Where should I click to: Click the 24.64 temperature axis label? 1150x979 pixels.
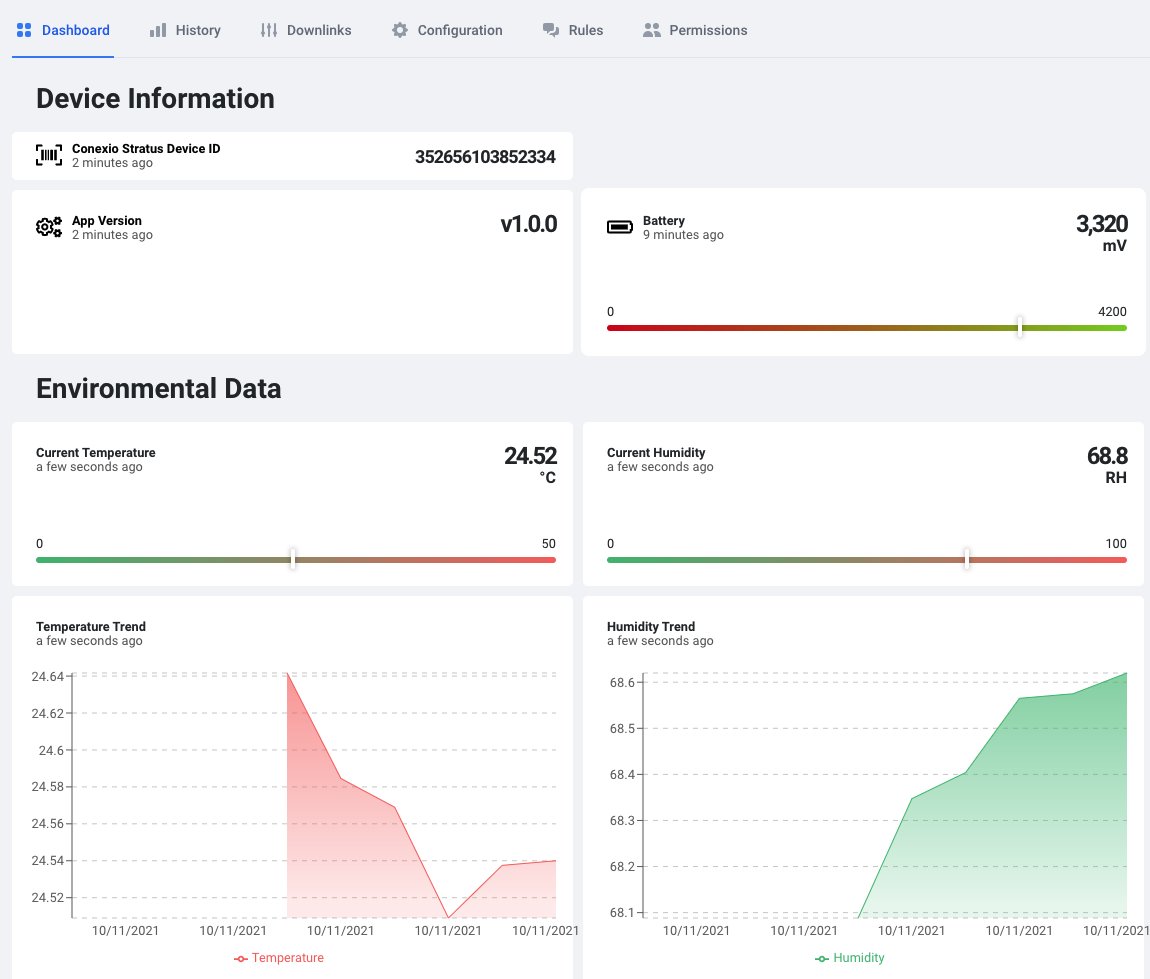[x=48, y=676]
